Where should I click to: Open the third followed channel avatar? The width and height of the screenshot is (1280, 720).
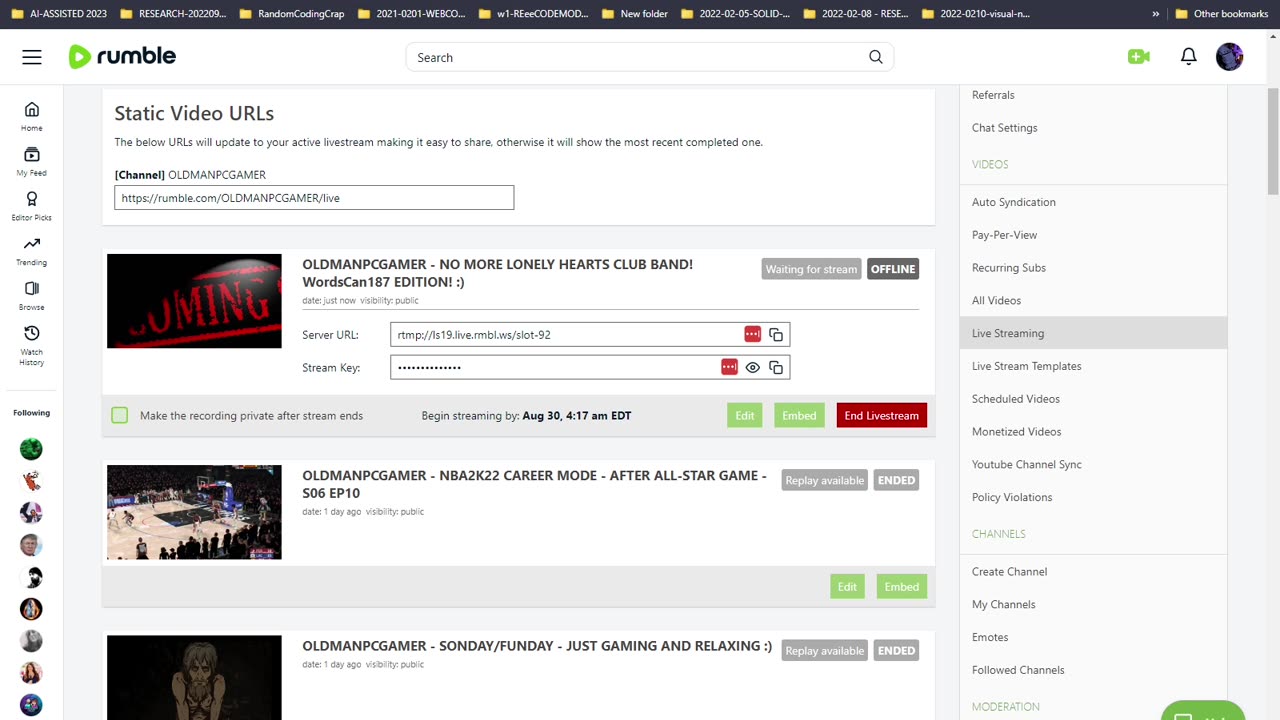coord(31,513)
